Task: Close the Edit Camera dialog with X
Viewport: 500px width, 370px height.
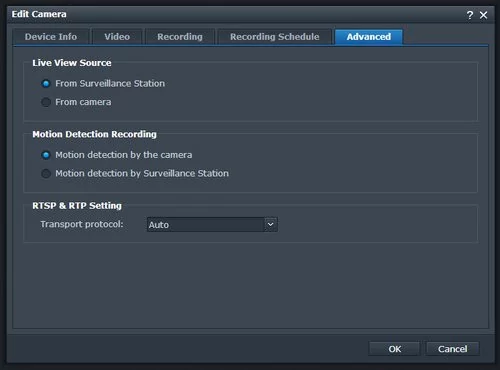Action: pyautogui.click(x=483, y=15)
